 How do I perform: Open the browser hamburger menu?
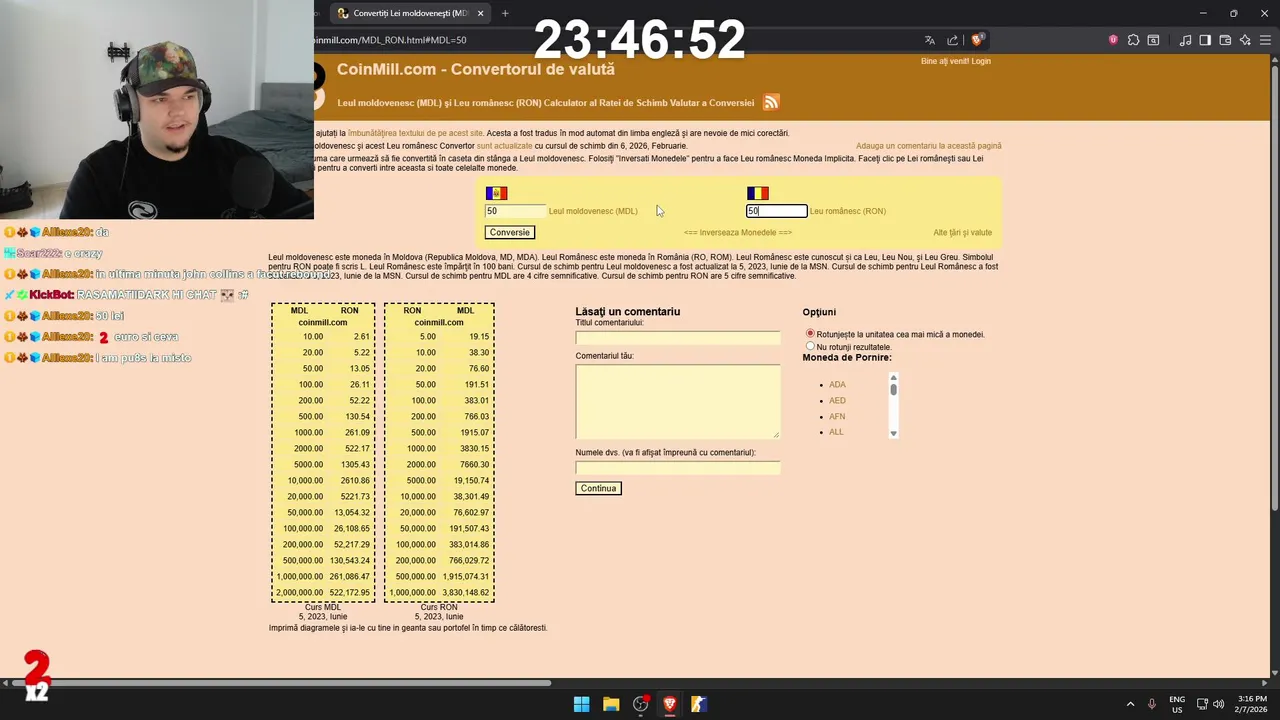point(1265,40)
